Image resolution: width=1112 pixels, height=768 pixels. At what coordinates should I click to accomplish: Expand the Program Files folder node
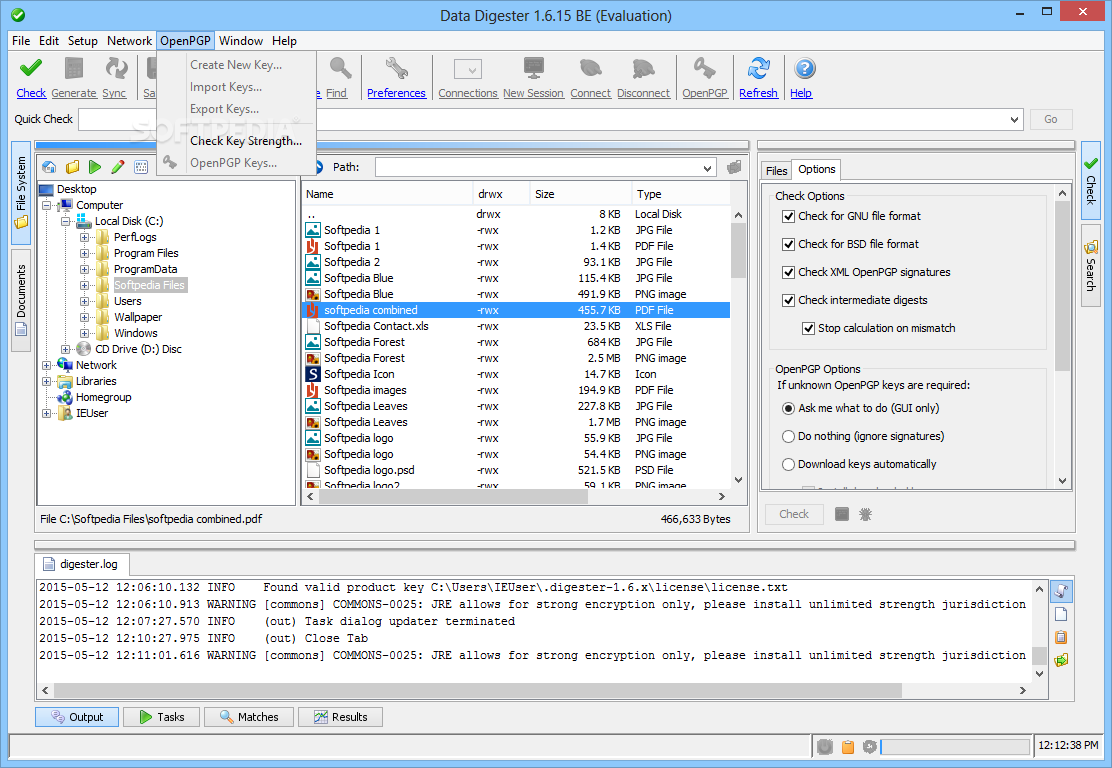(84, 253)
